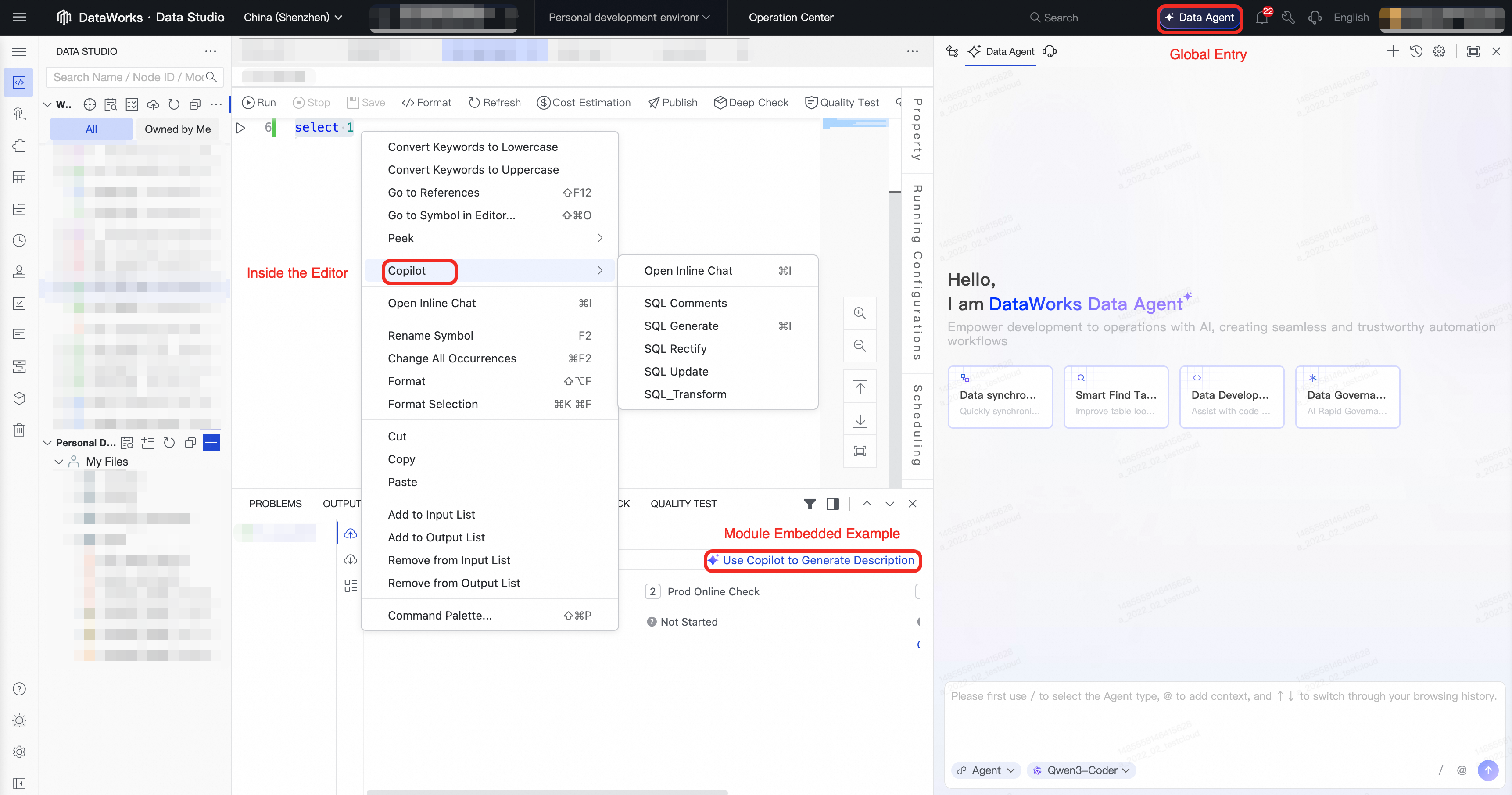Click the headset support icon in top bar
Screen dimensions: 1512x795
pos(1315,18)
